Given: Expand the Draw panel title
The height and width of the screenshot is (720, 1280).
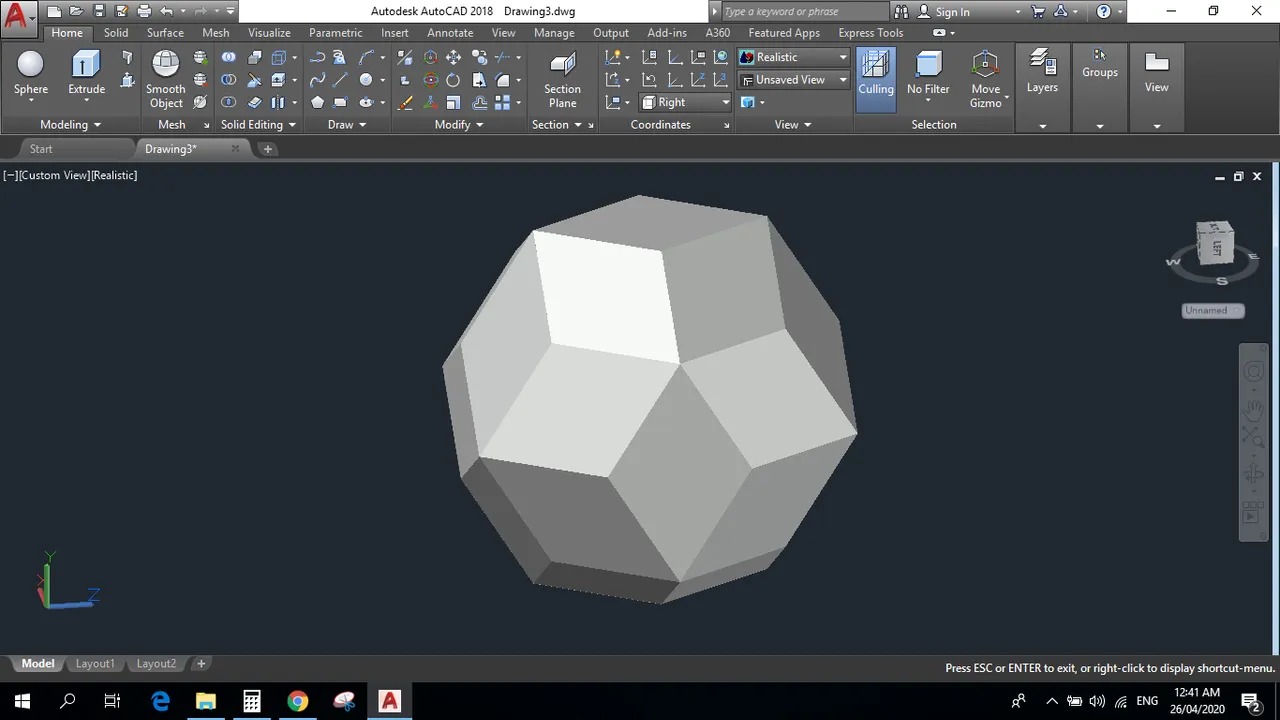Looking at the screenshot, I should click(x=347, y=125).
